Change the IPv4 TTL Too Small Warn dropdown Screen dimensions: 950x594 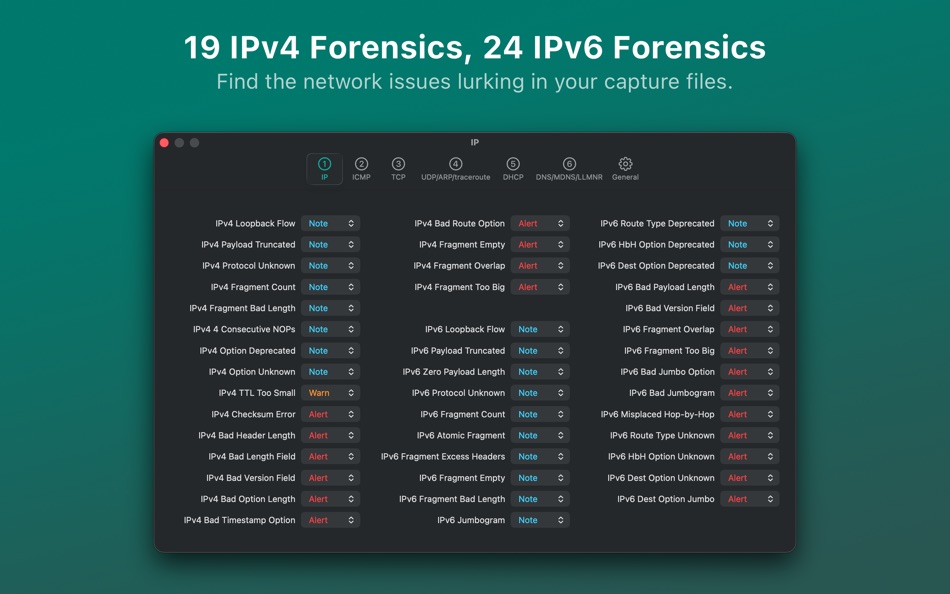(x=330, y=392)
